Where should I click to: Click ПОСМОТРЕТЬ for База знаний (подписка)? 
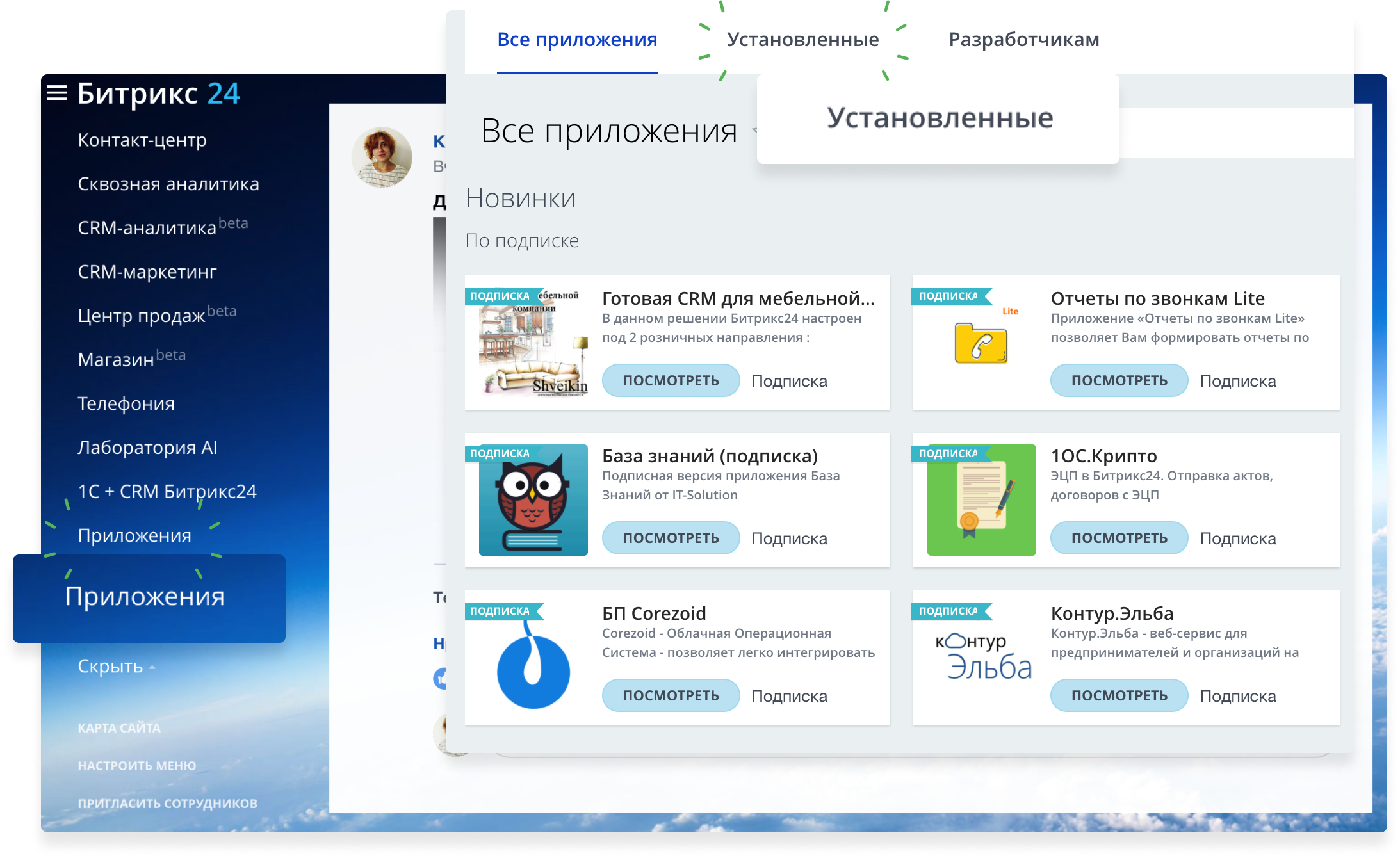tap(671, 538)
